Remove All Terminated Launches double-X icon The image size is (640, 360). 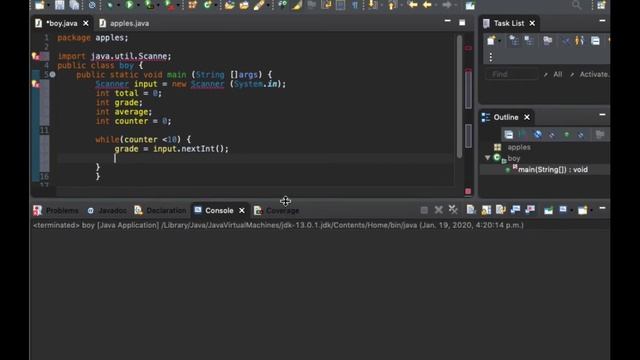pos(453,210)
